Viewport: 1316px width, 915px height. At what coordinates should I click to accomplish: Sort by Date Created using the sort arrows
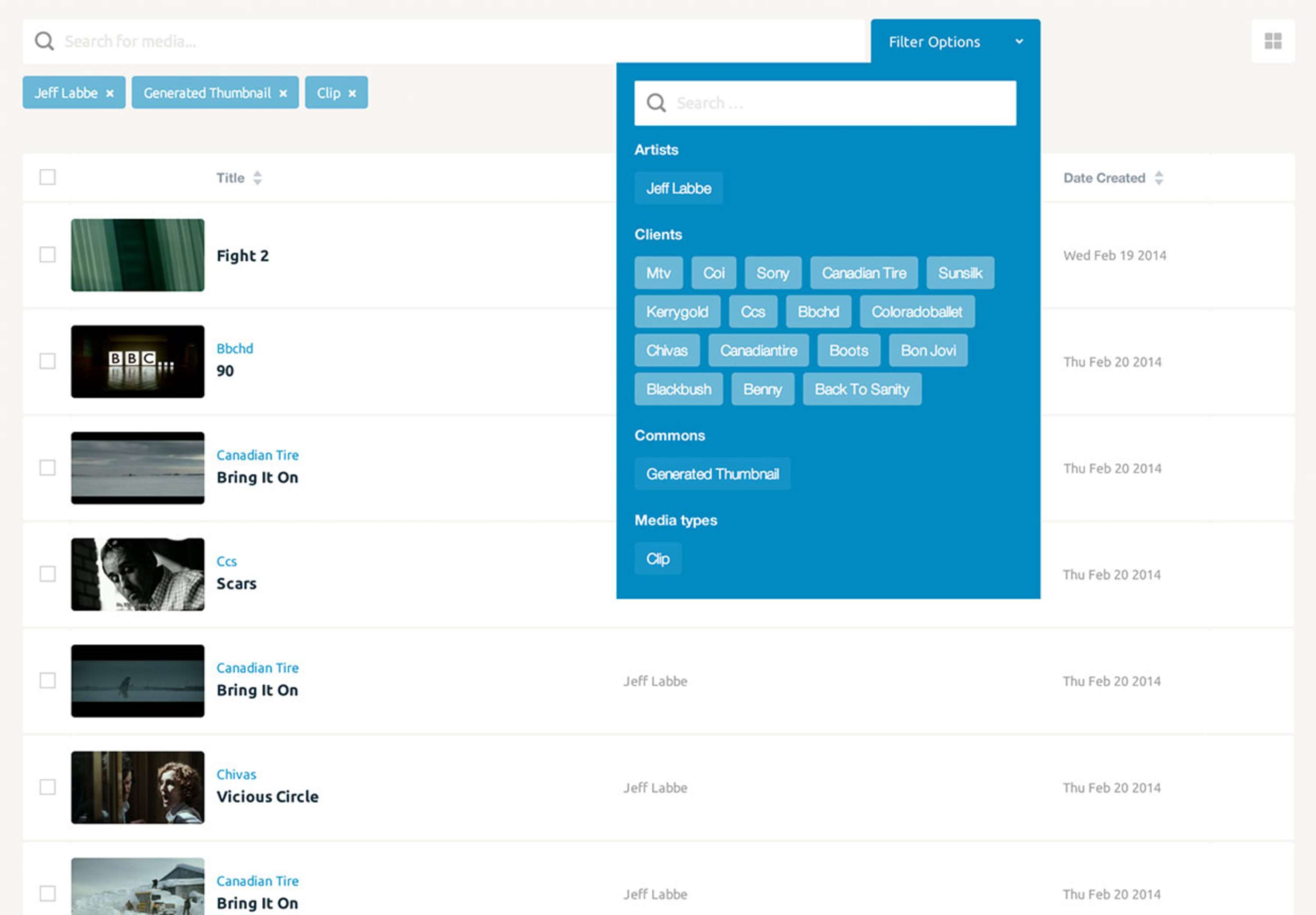click(x=1159, y=178)
